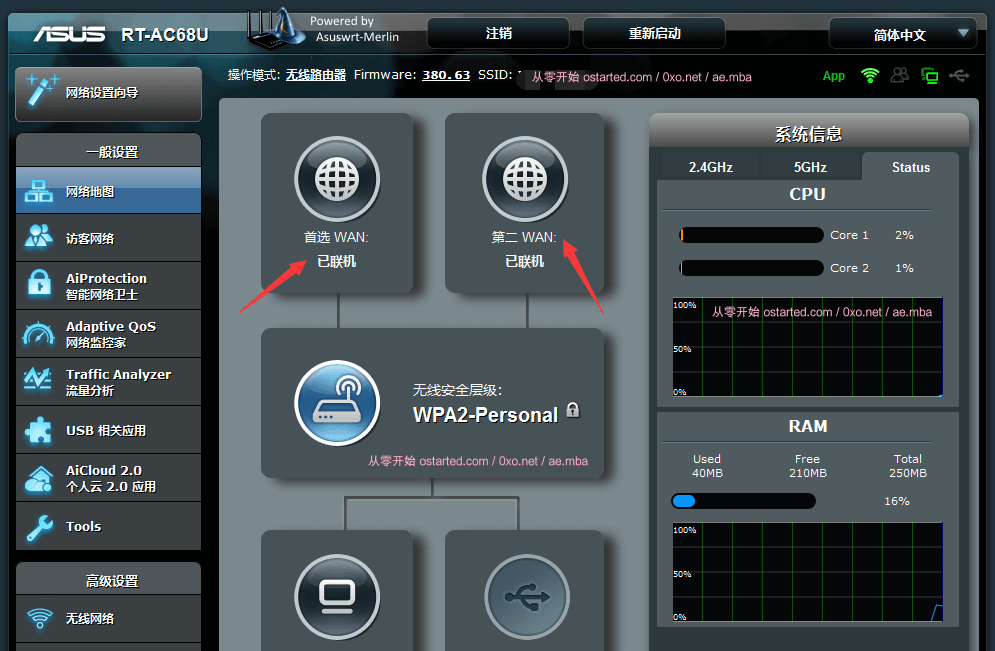Click the WPA2-Personal lock icon

pyautogui.click(x=573, y=410)
